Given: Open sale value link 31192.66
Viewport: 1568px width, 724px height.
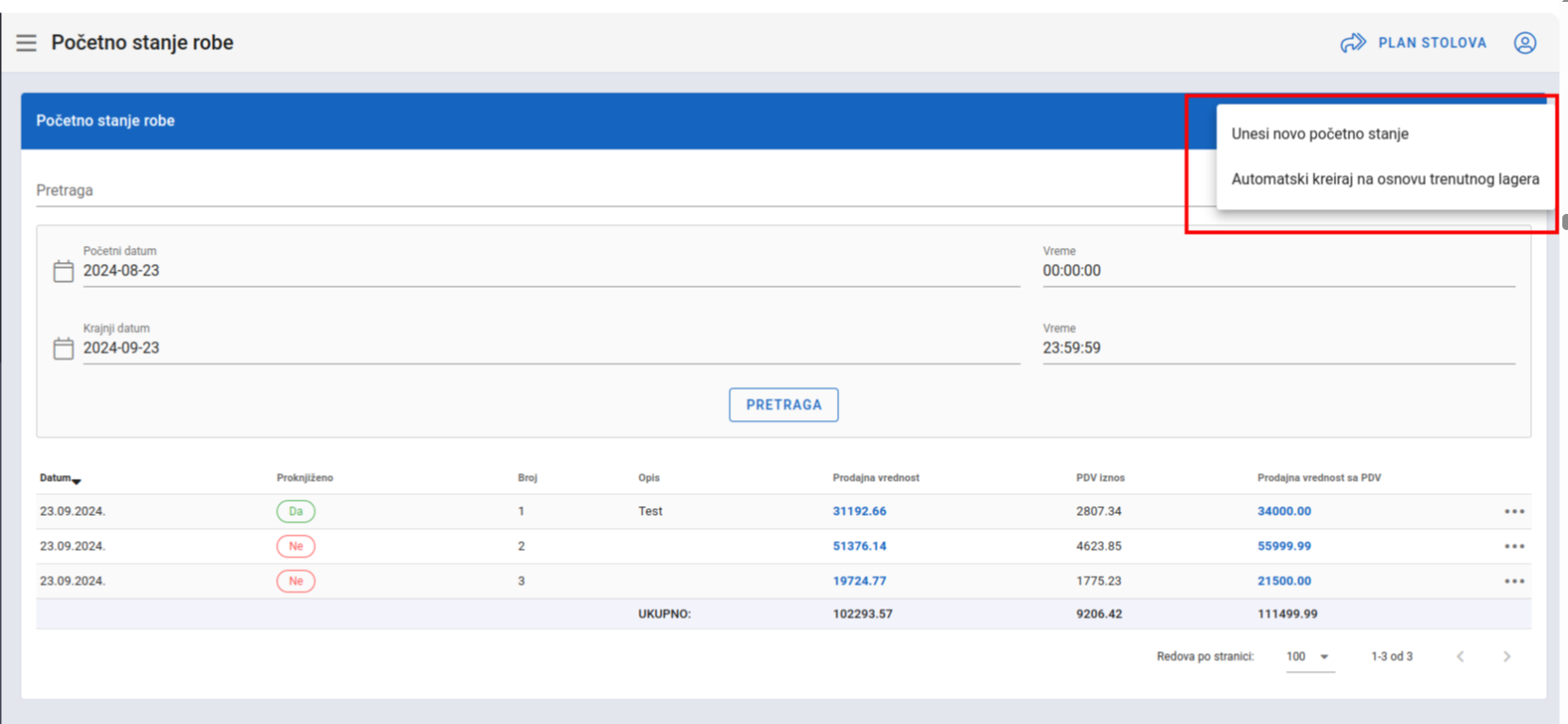Looking at the screenshot, I should tap(859, 511).
